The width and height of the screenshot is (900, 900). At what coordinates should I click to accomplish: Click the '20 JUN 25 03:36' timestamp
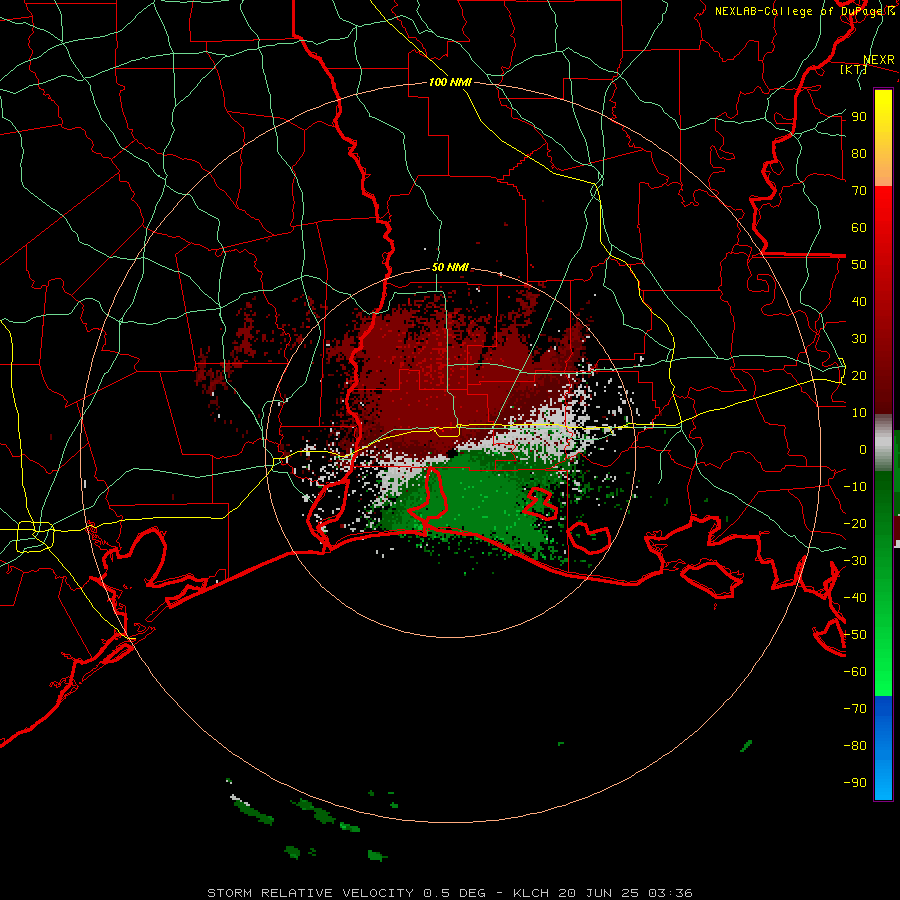point(624,893)
